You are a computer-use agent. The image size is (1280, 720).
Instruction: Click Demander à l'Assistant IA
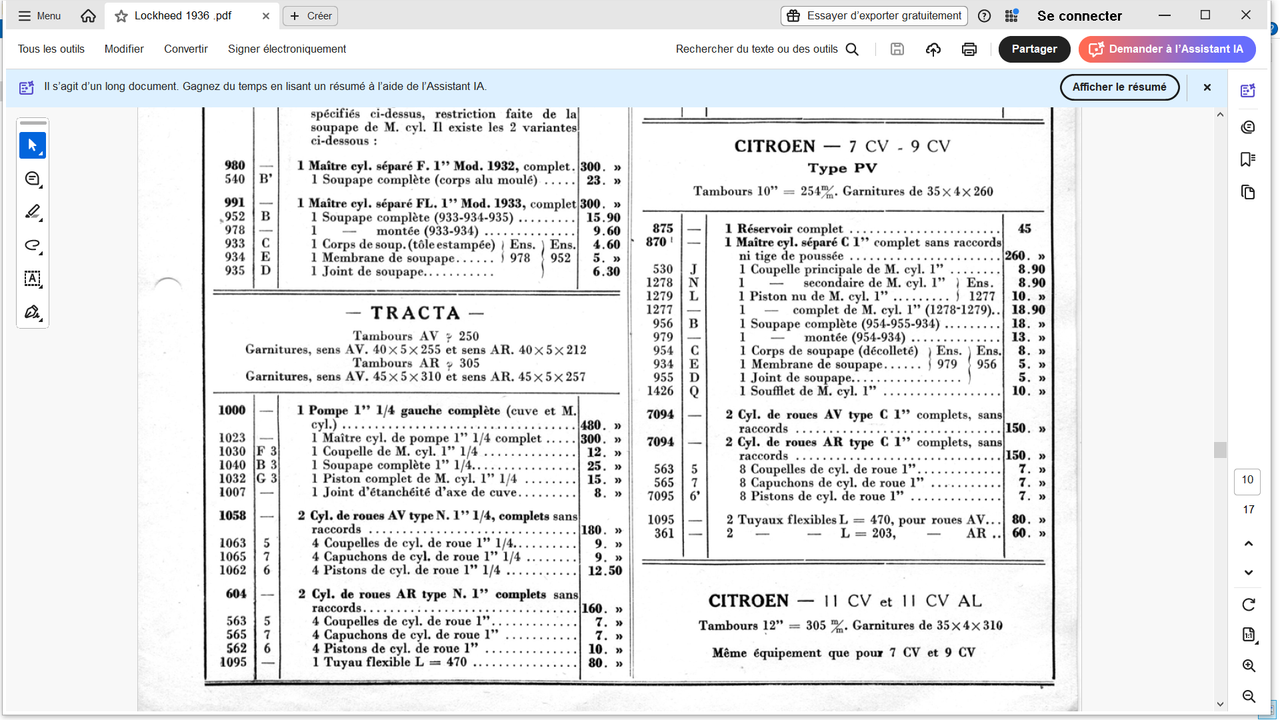[1167, 49]
